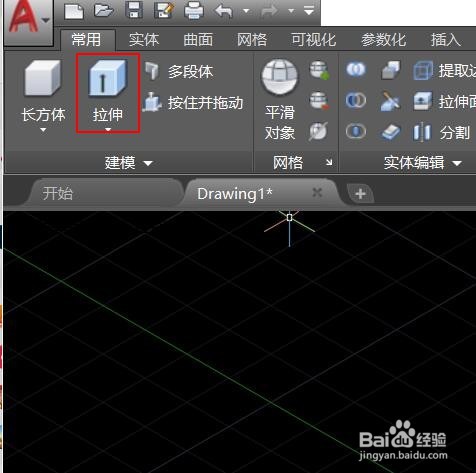Click the 平滑对象 smooth object tool
Screen dimensions: 476x473
point(280,100)
